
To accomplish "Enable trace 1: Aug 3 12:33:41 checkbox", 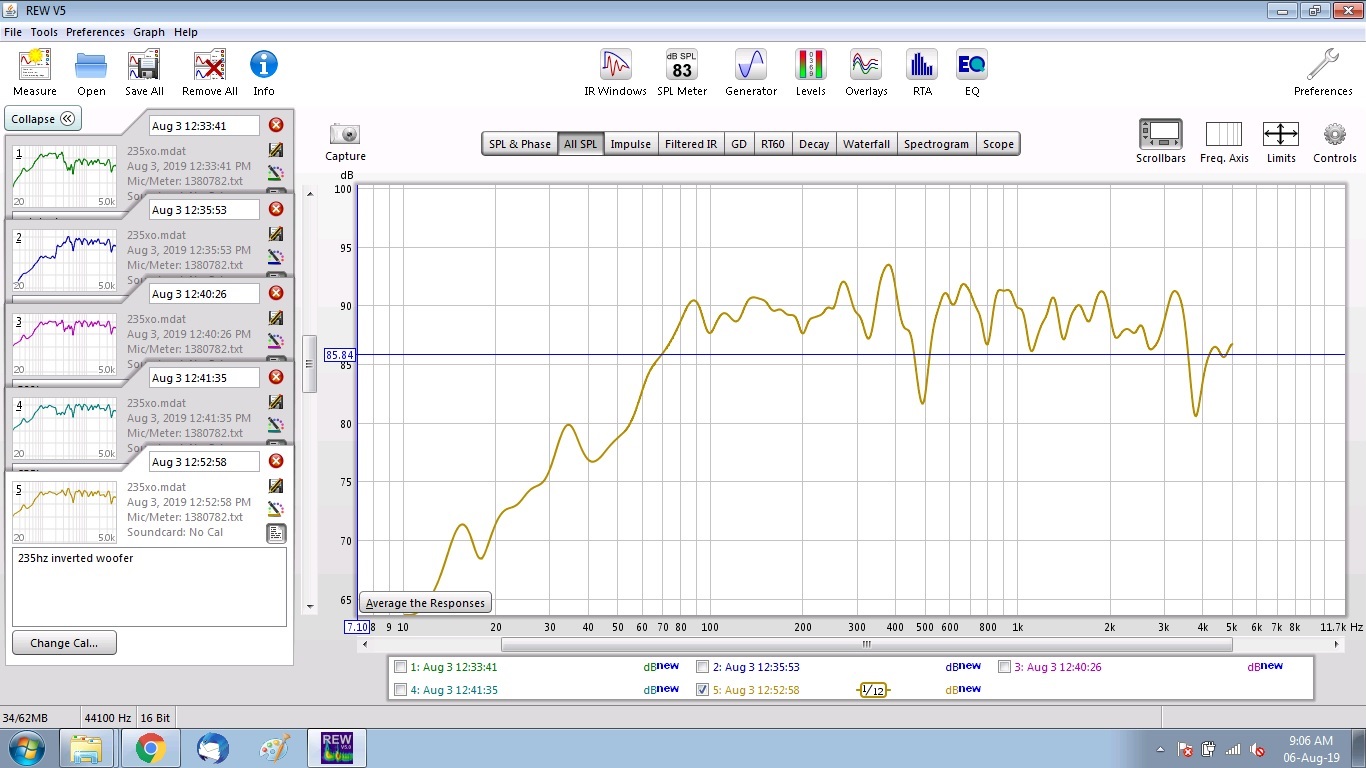I will 401,667.
